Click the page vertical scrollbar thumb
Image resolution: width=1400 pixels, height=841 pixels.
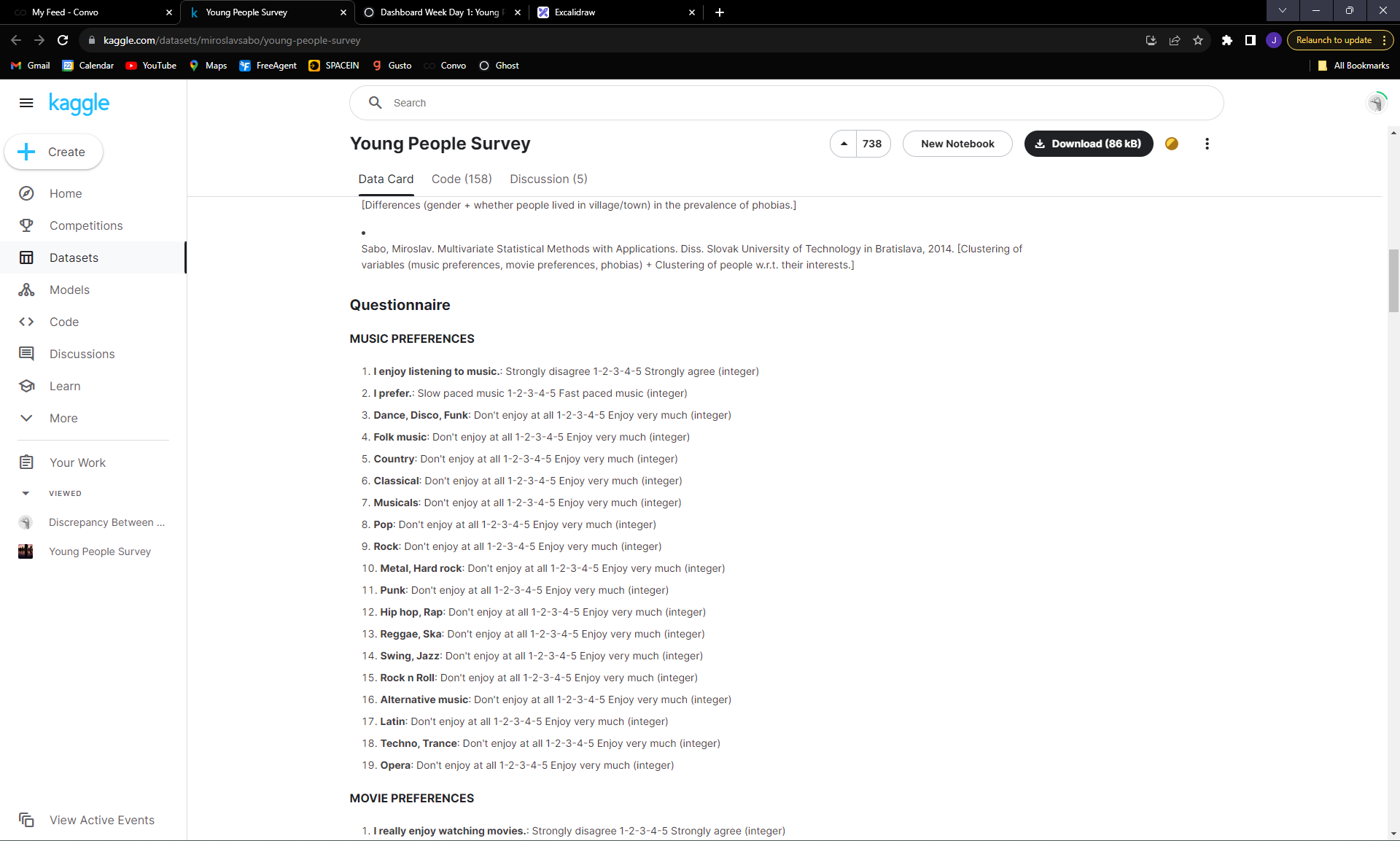click(x=1393, y=281)
